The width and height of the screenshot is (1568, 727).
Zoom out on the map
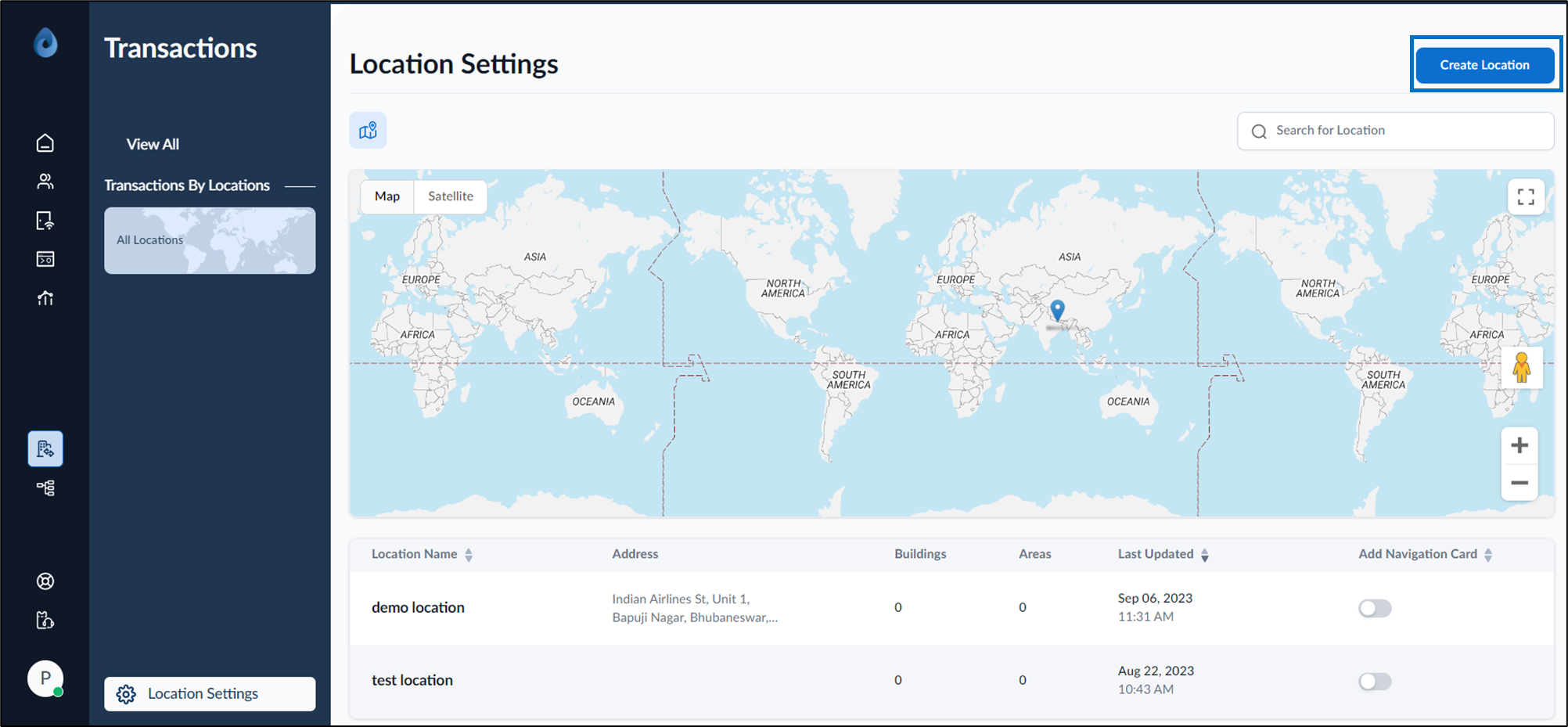(1519, 482)
